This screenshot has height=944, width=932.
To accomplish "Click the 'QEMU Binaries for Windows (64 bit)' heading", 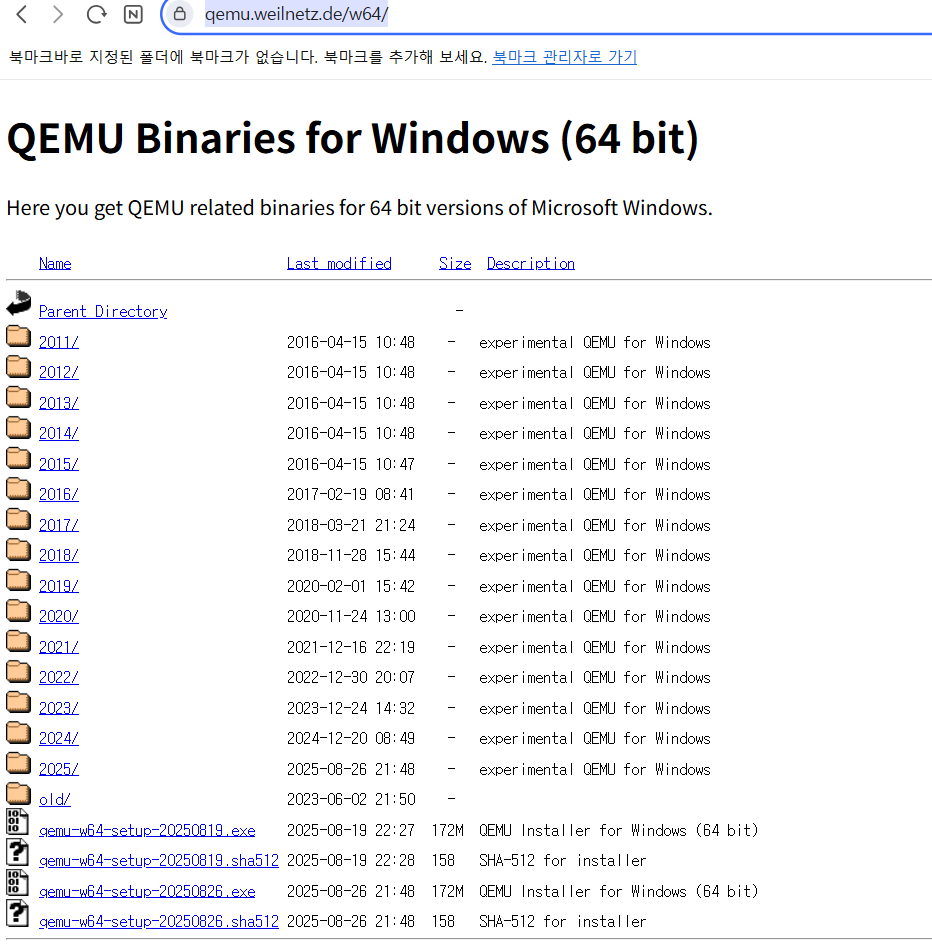I will click(x=353, y=138).
